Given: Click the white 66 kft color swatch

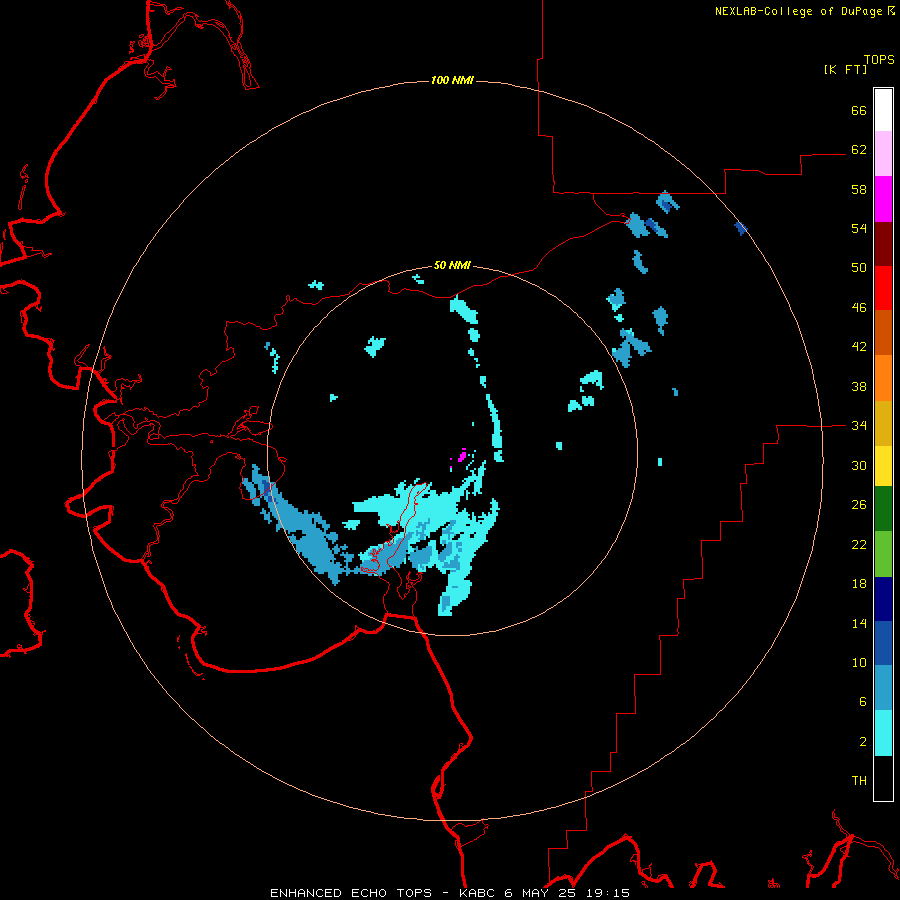Looking at the screenshot, I should 883,110.
